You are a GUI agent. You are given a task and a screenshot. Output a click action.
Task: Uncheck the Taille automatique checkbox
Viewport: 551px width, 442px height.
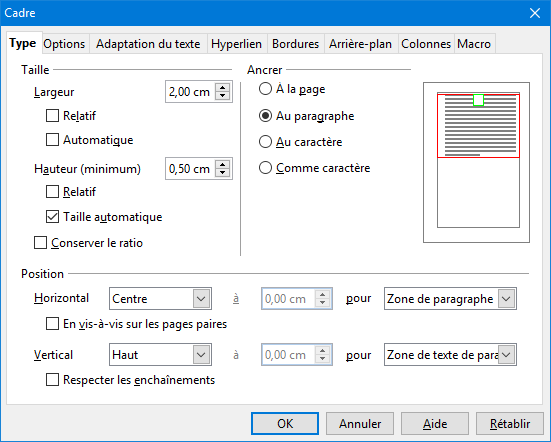[x=52, y=217]
